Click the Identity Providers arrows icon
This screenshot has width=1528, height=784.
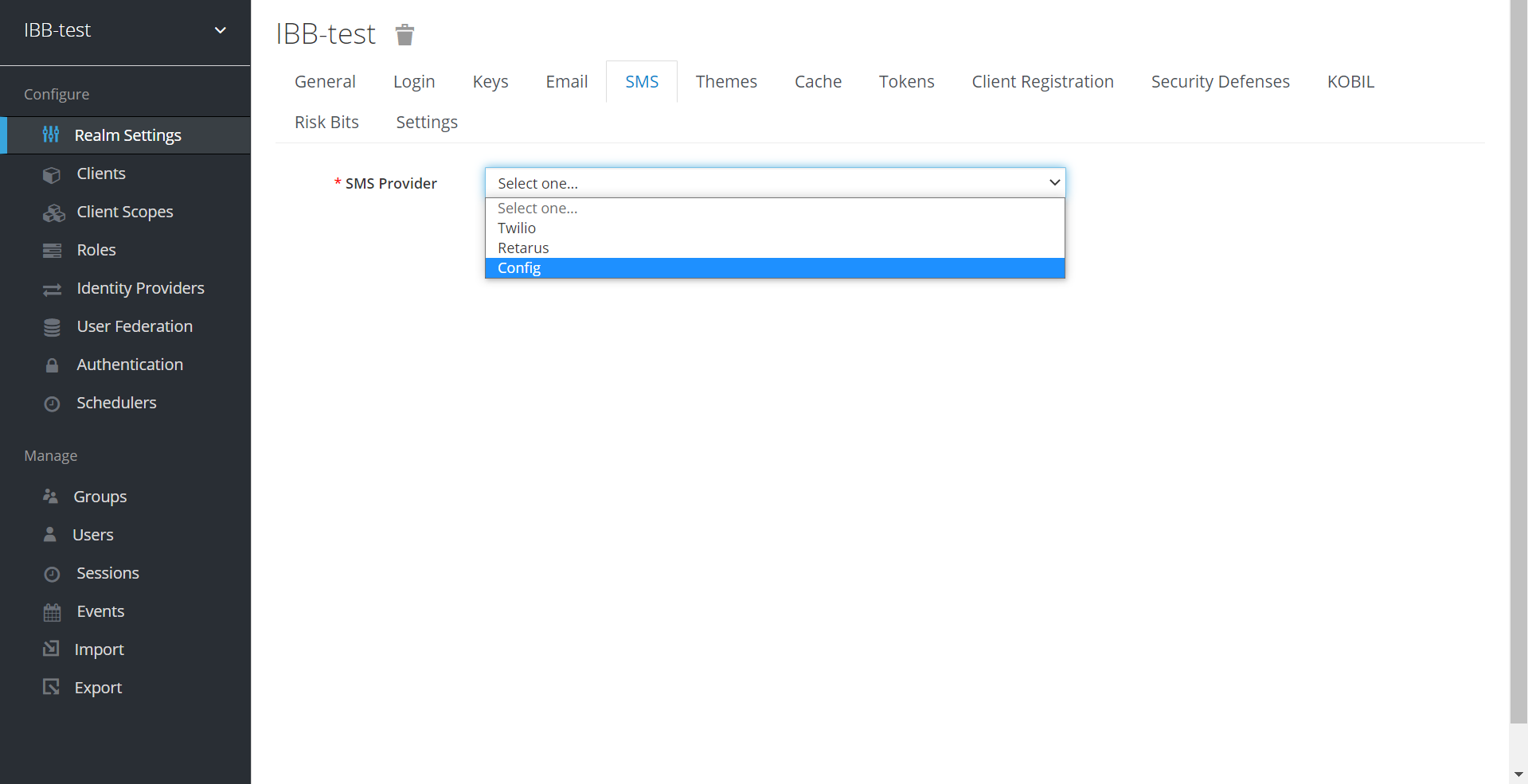tap(52, 290)
